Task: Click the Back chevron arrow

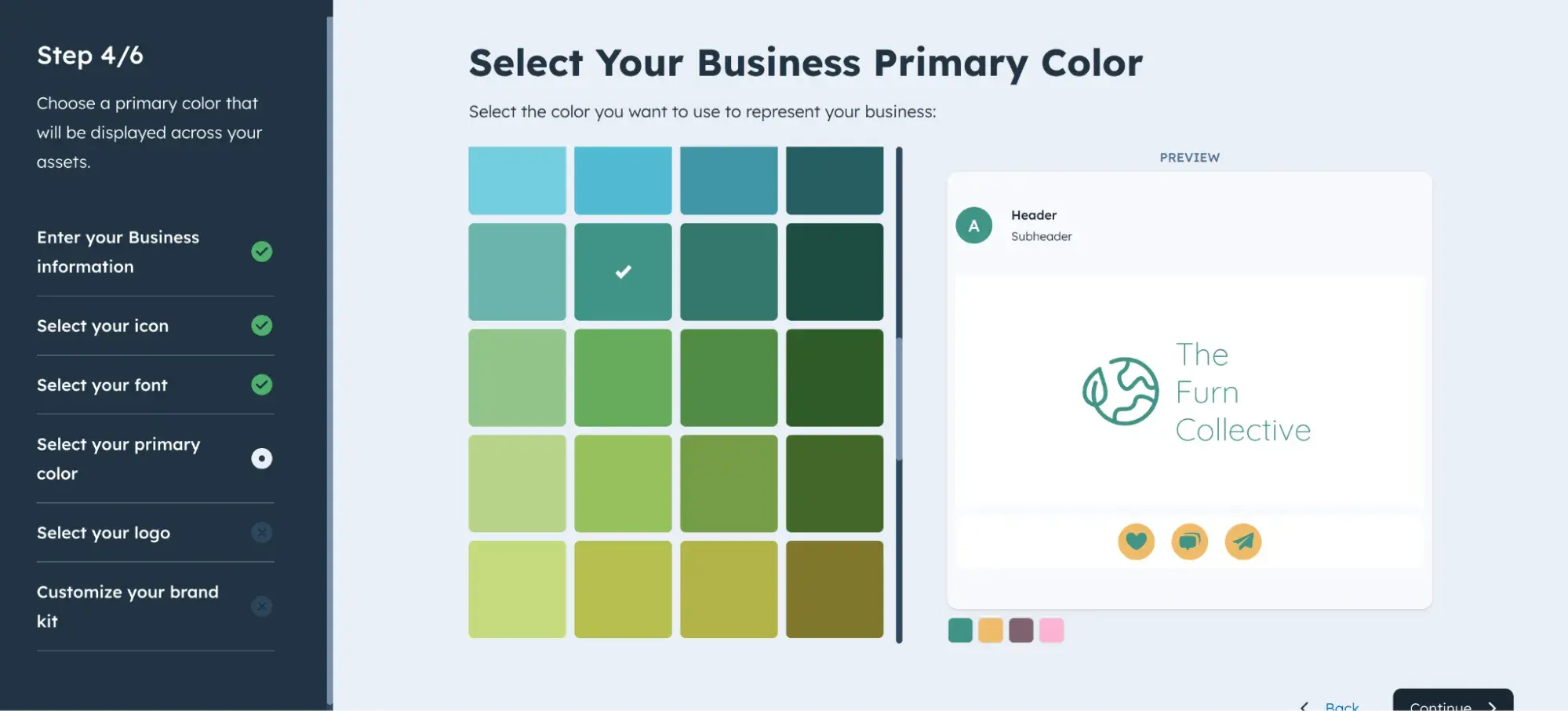Action: (x=1304, y=706)
